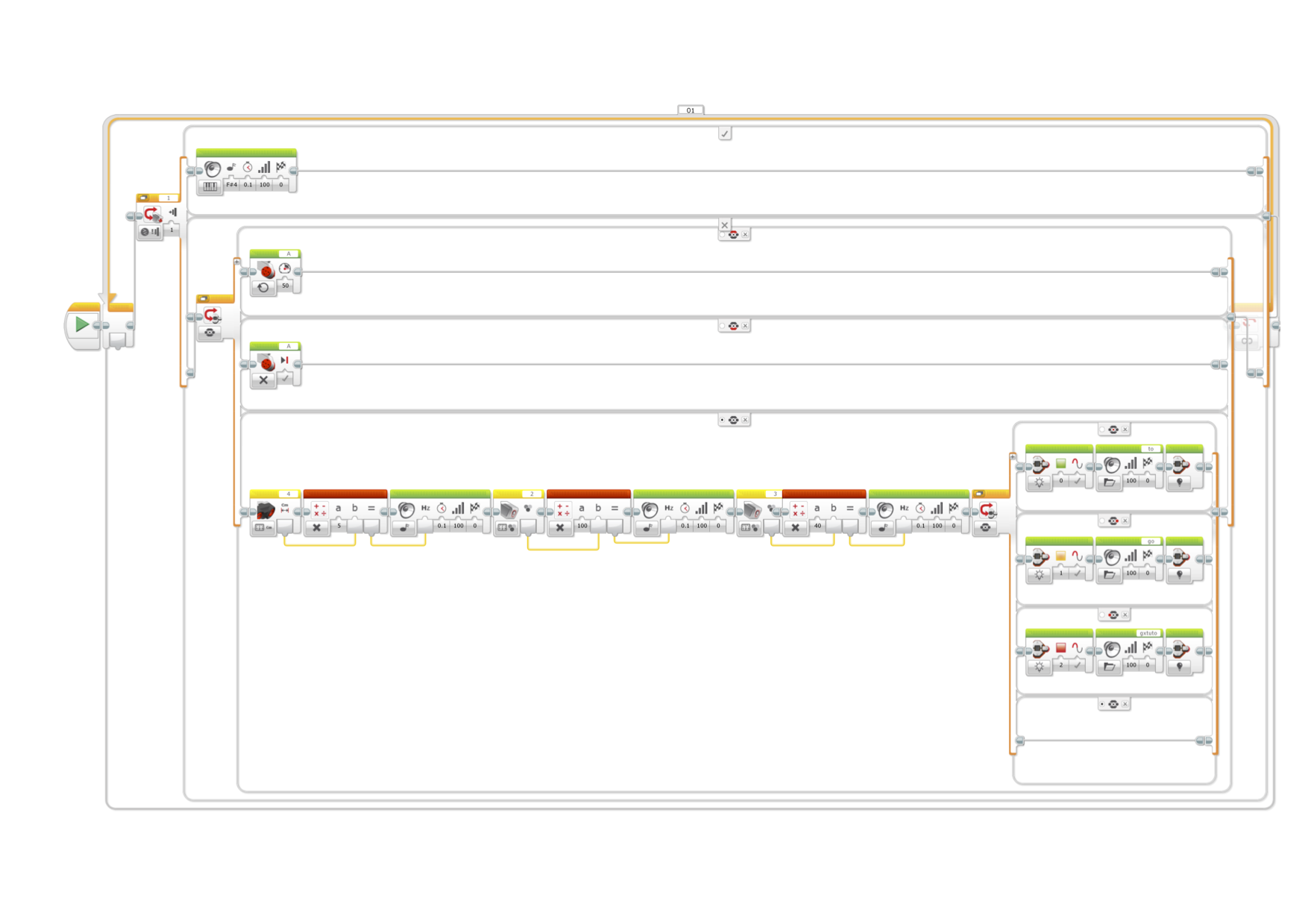Screen dimensions: 1308x924
Task: Edit the math block a value 5
Action: tap(339, 527)
